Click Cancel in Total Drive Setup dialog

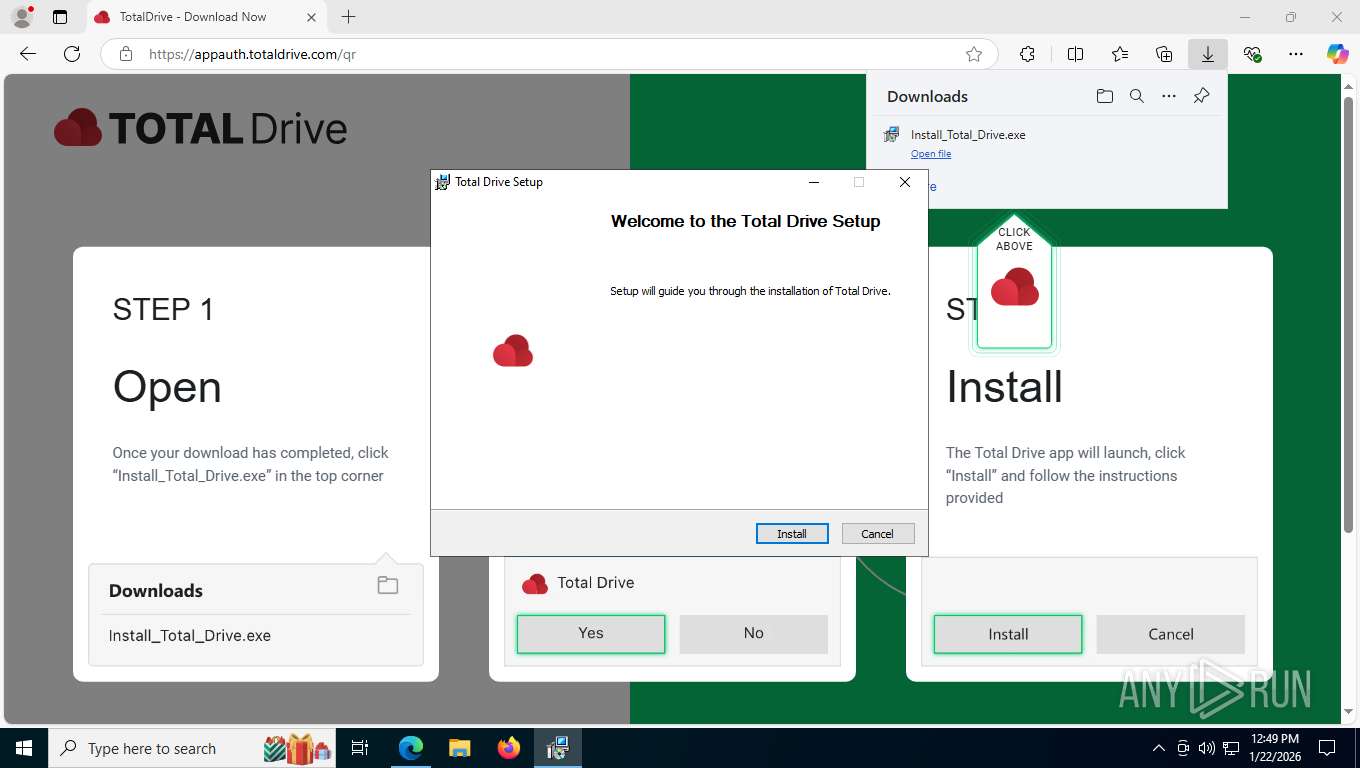coord(878,534)
